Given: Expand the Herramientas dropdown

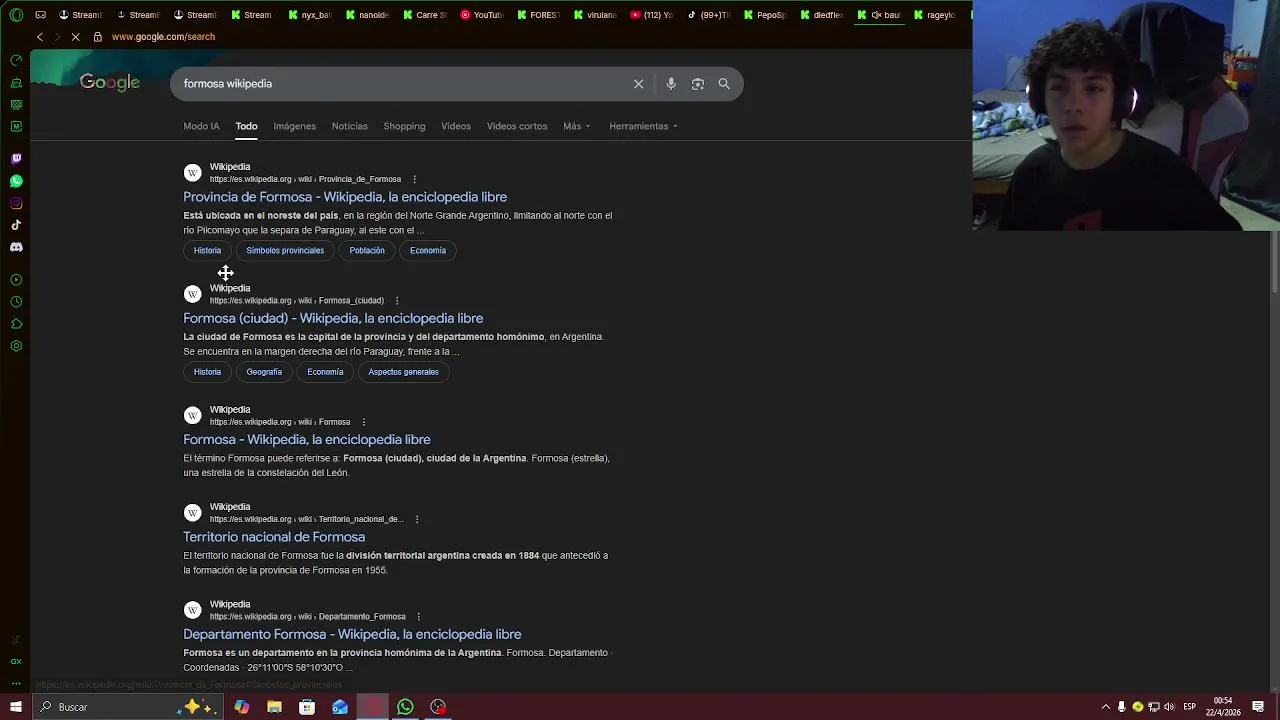Looking at the screenshot, I should [x=643, y=126].
